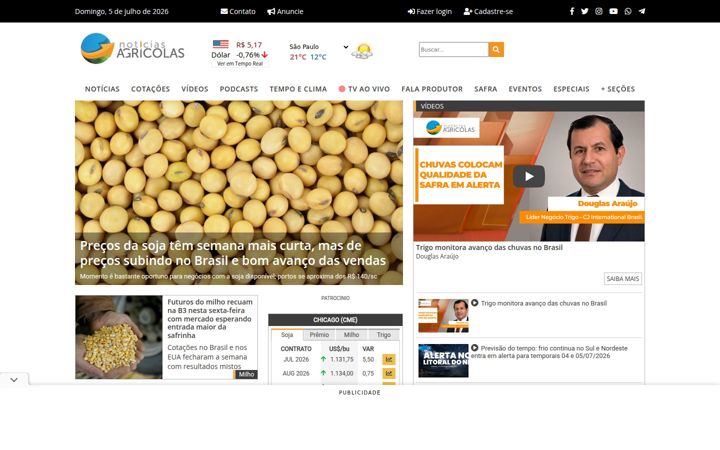
Task: Open the SAFRA menu item
Action: click(485, 89)
